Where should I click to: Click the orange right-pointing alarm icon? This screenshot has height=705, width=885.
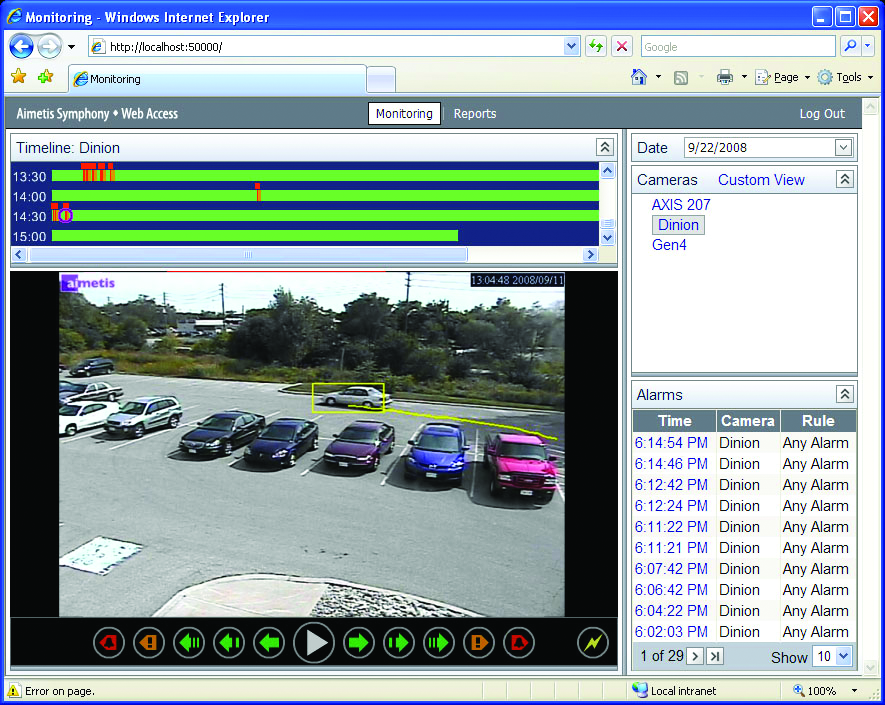tap(479, 643)
